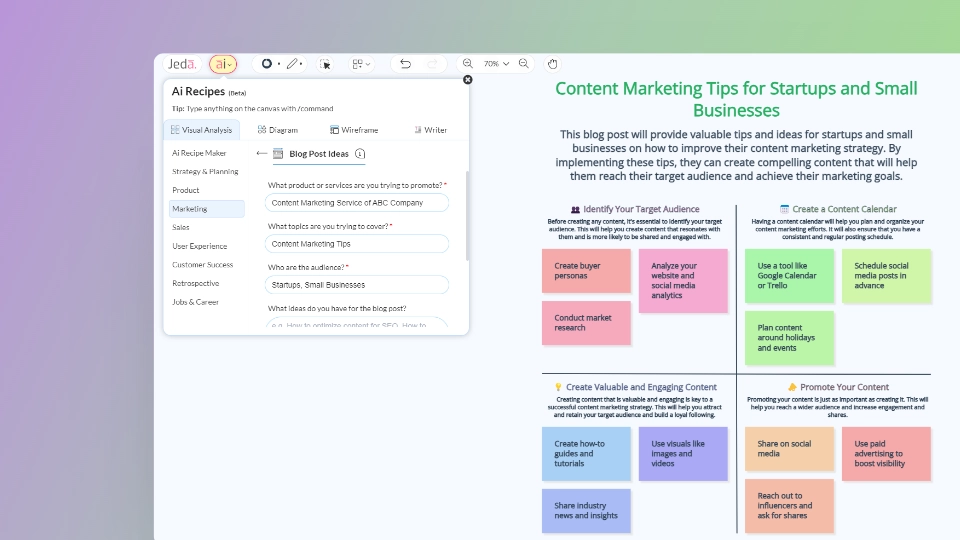
Task: Select Plan content around holidays note
Action: 789,338
